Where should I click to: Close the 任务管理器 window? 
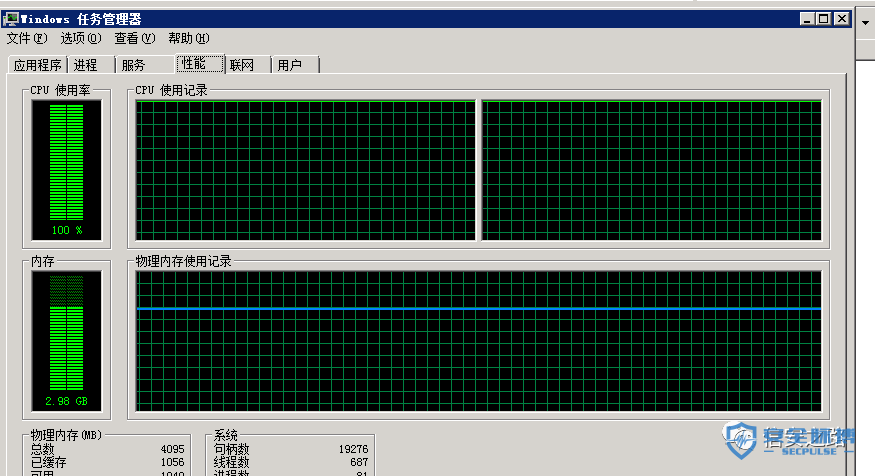pos(842,19)
